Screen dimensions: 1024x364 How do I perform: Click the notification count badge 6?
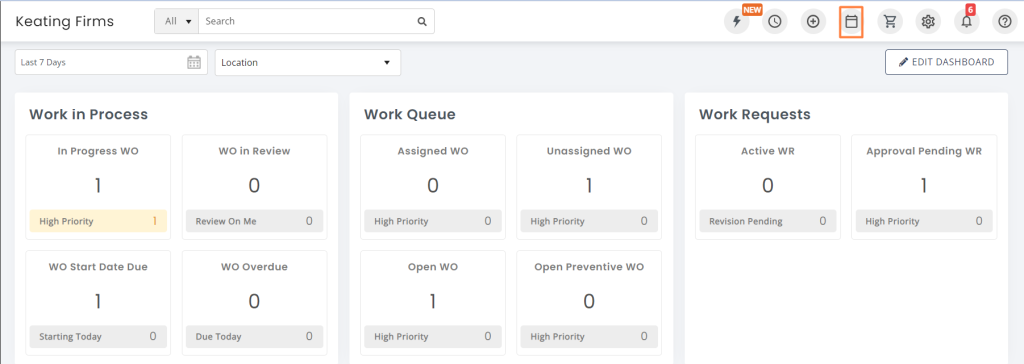pyautogui.click(x=970, y=10)
